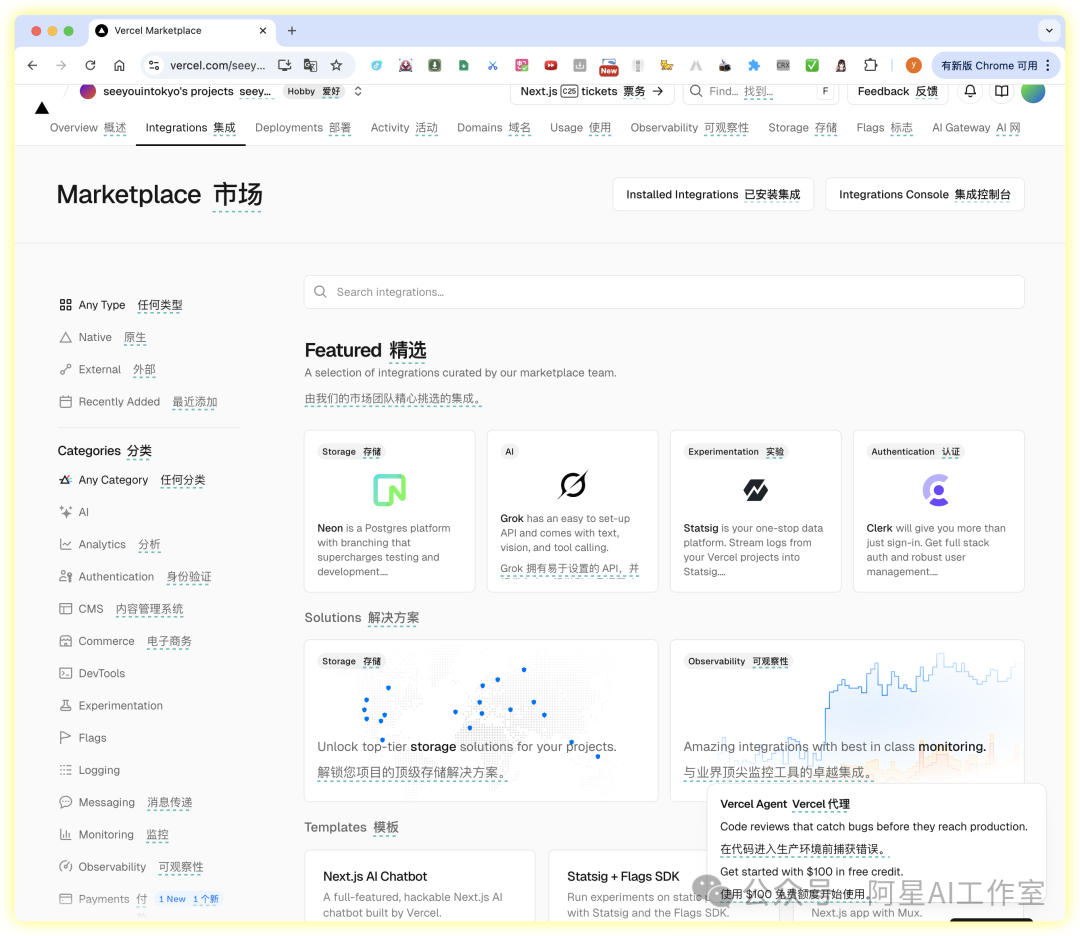Switch to the Deployments tab

coord(303,127)
